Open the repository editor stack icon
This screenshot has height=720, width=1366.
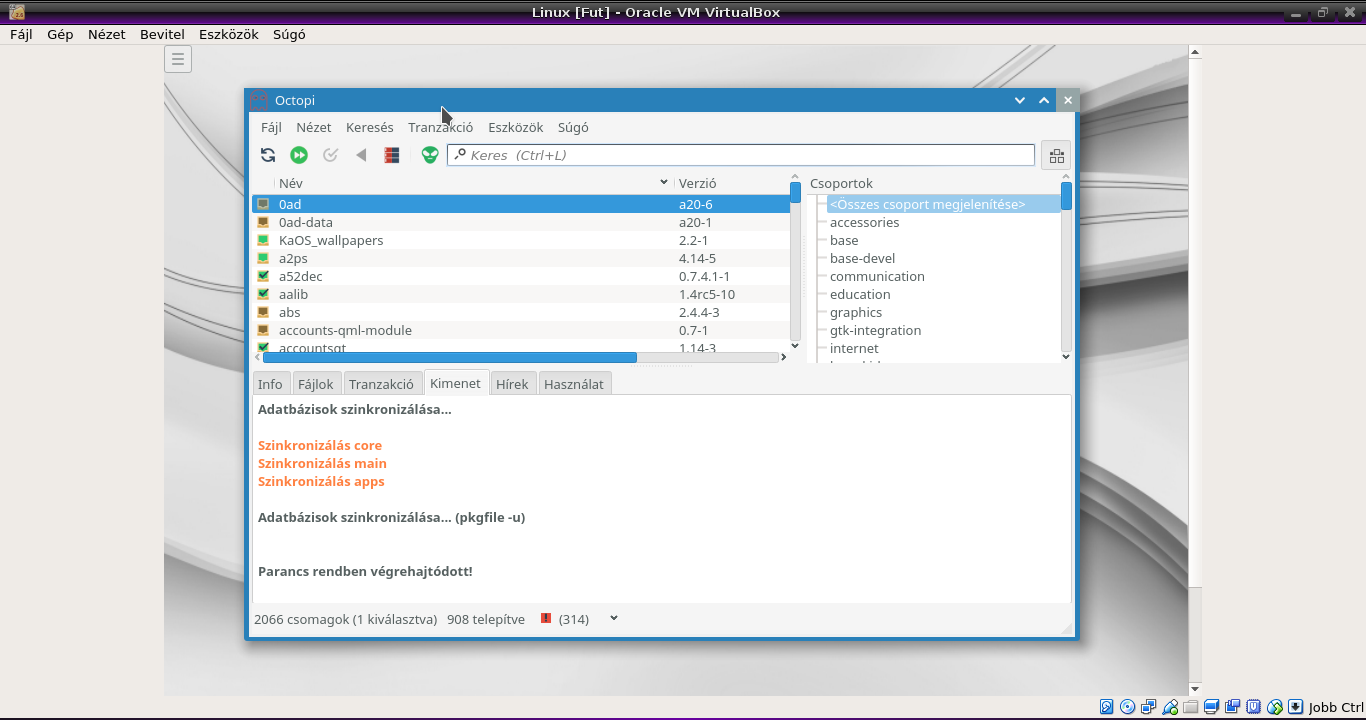click(392, 155)
